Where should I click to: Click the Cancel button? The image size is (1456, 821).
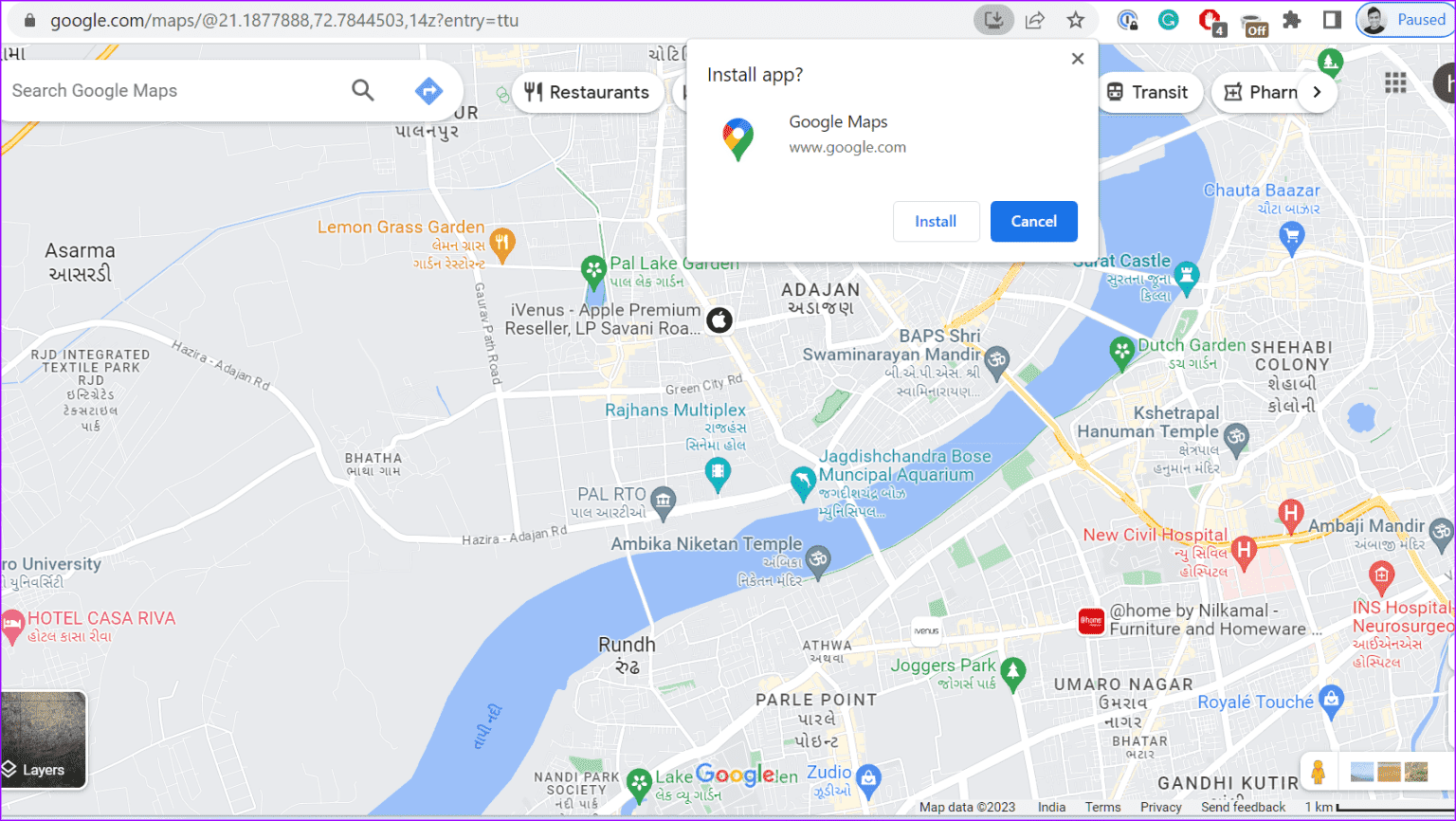pos(1033,221)
